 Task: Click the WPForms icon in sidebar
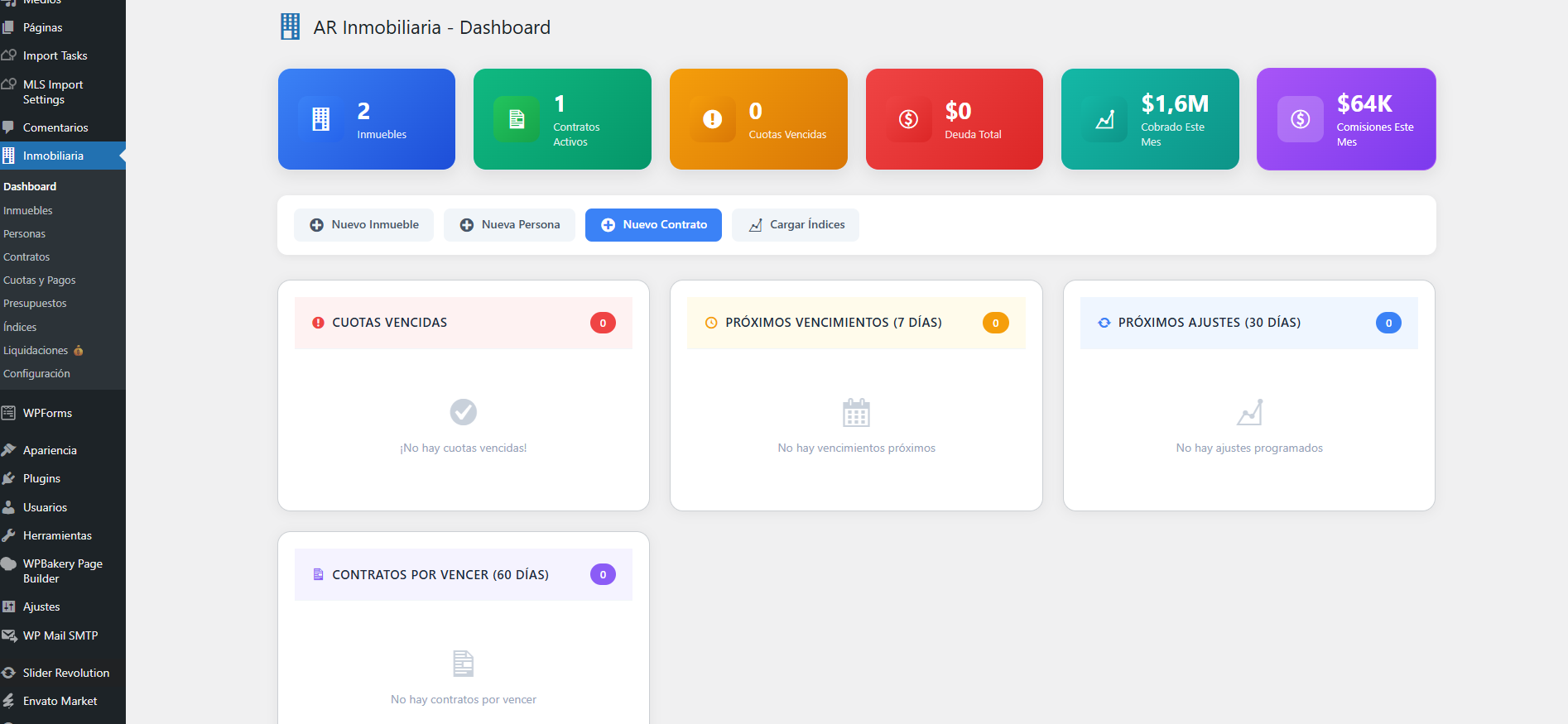coord(9,413)
